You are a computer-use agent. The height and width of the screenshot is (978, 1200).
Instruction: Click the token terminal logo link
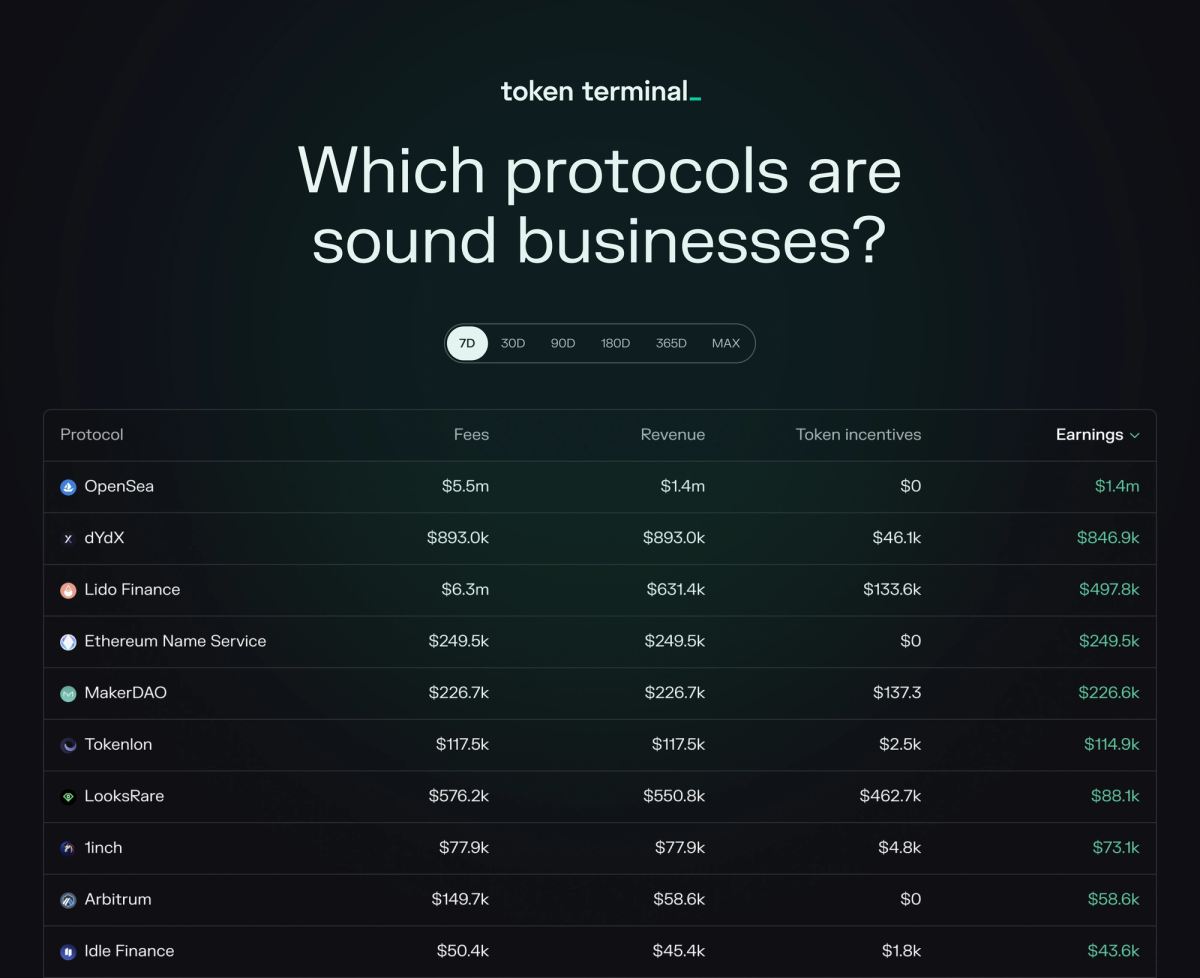click(x=599, y=91)
